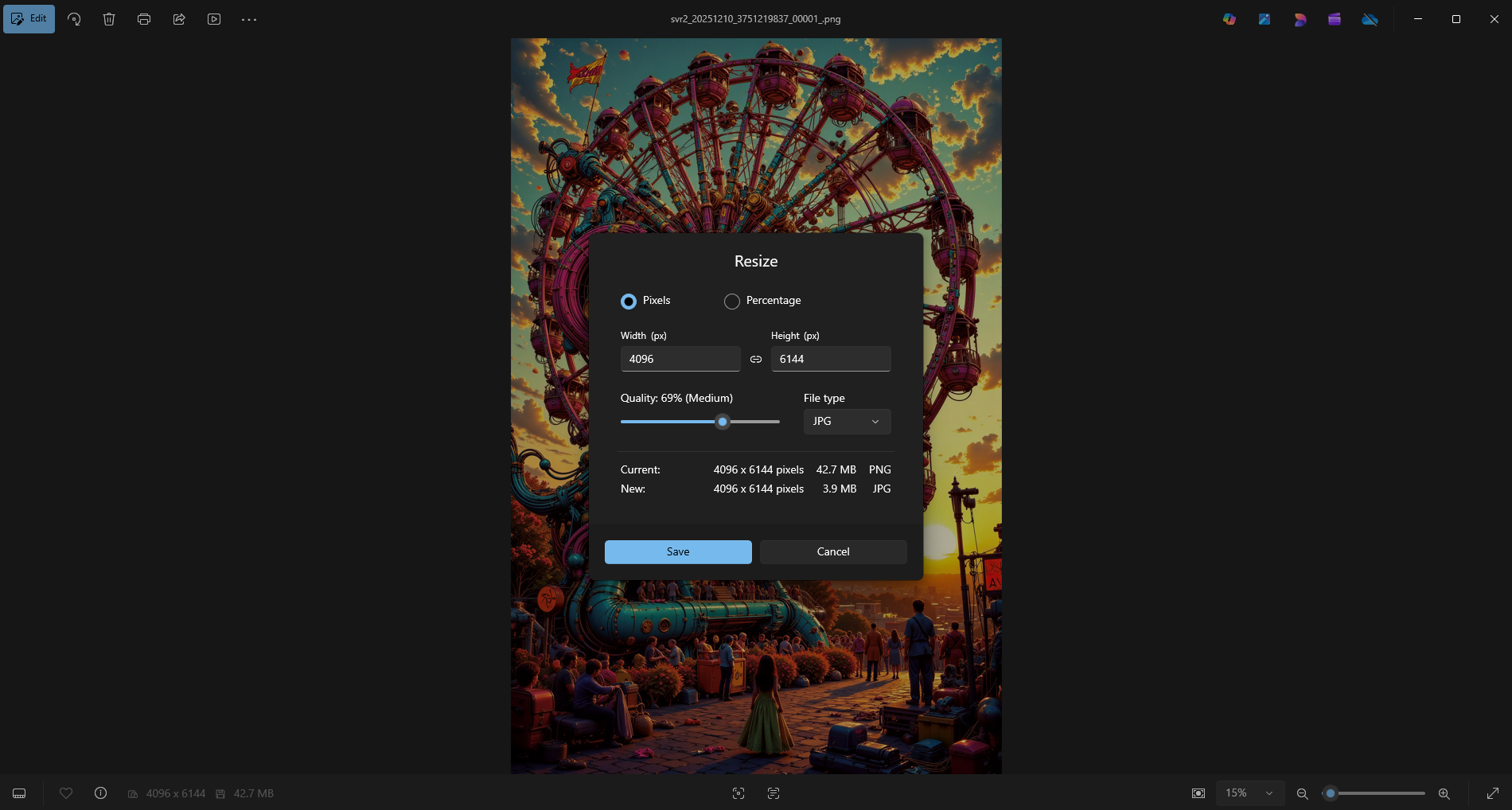This screenshot has height=810, width=1512.
Task: Open the Edit image button
Action: pyautogui.click(x=29, y=19)
